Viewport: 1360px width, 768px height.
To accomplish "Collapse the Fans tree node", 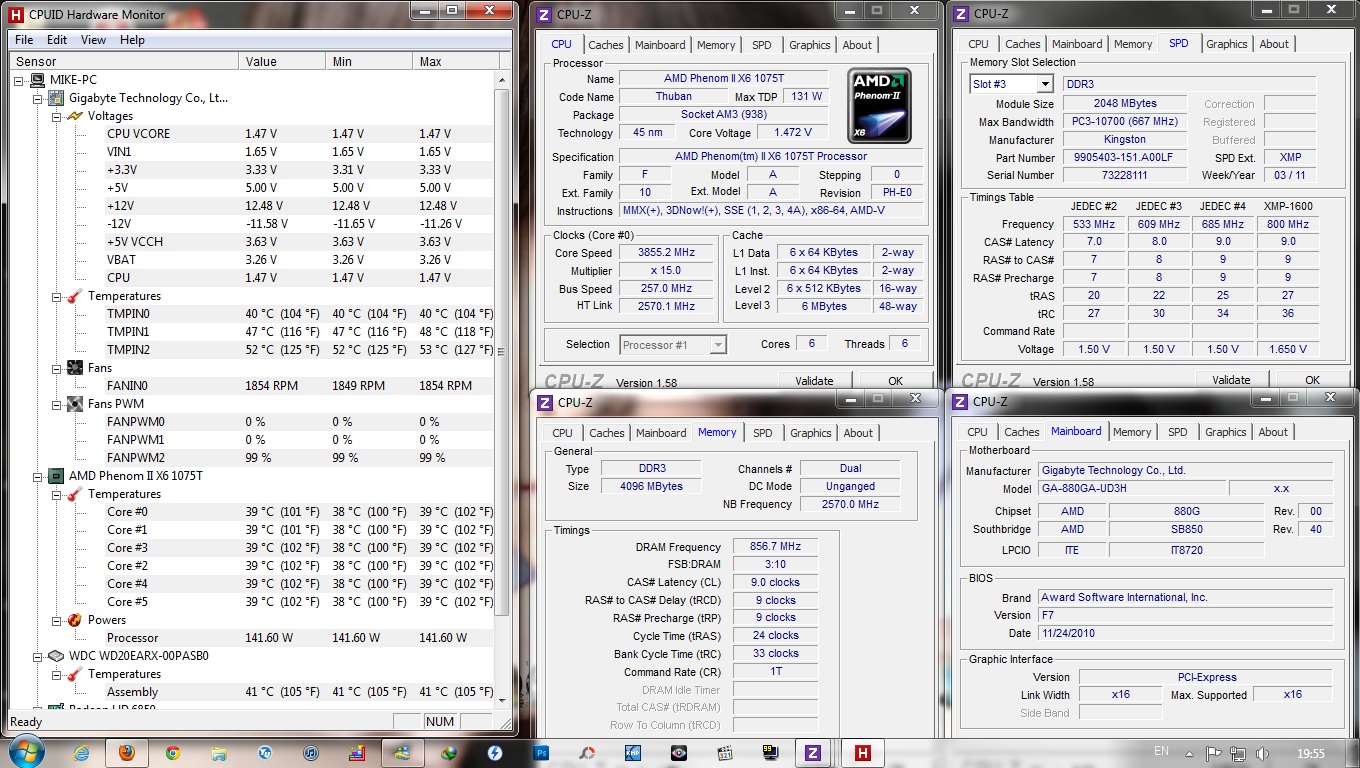I will point(57,368).
